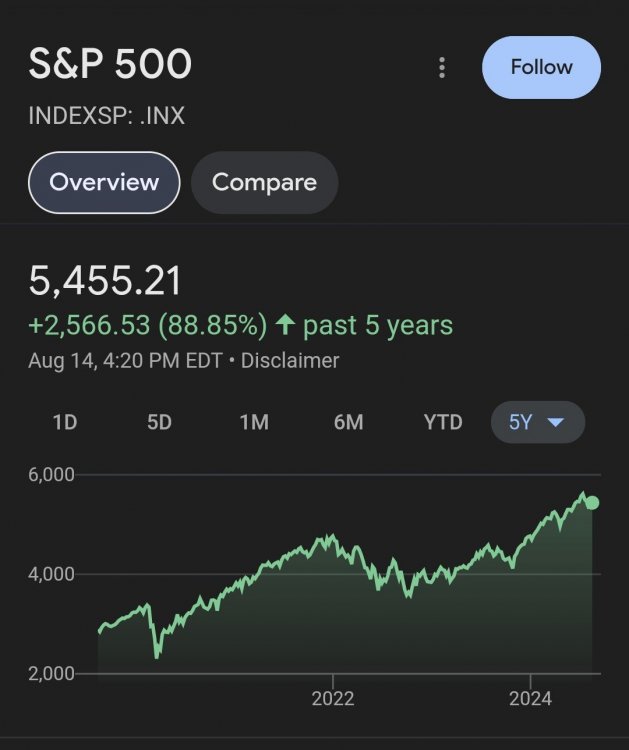Click the S&P 500 title
The image size is (629, 750).
click(x=110, y=65)
